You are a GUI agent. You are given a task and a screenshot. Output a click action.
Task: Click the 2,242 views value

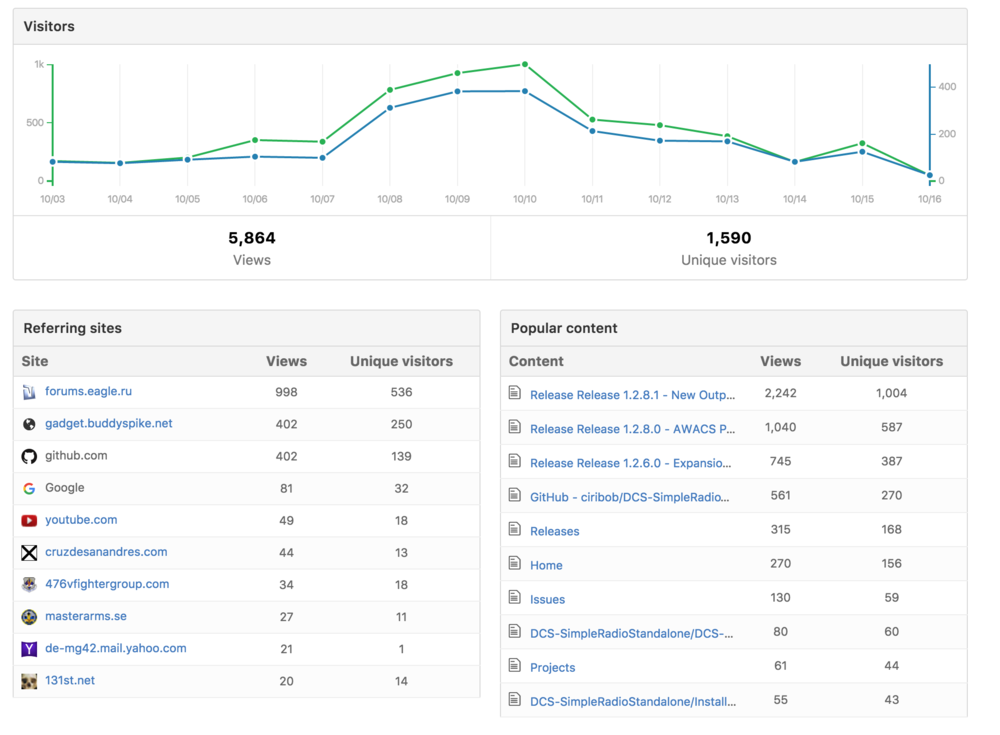point(781,393)
